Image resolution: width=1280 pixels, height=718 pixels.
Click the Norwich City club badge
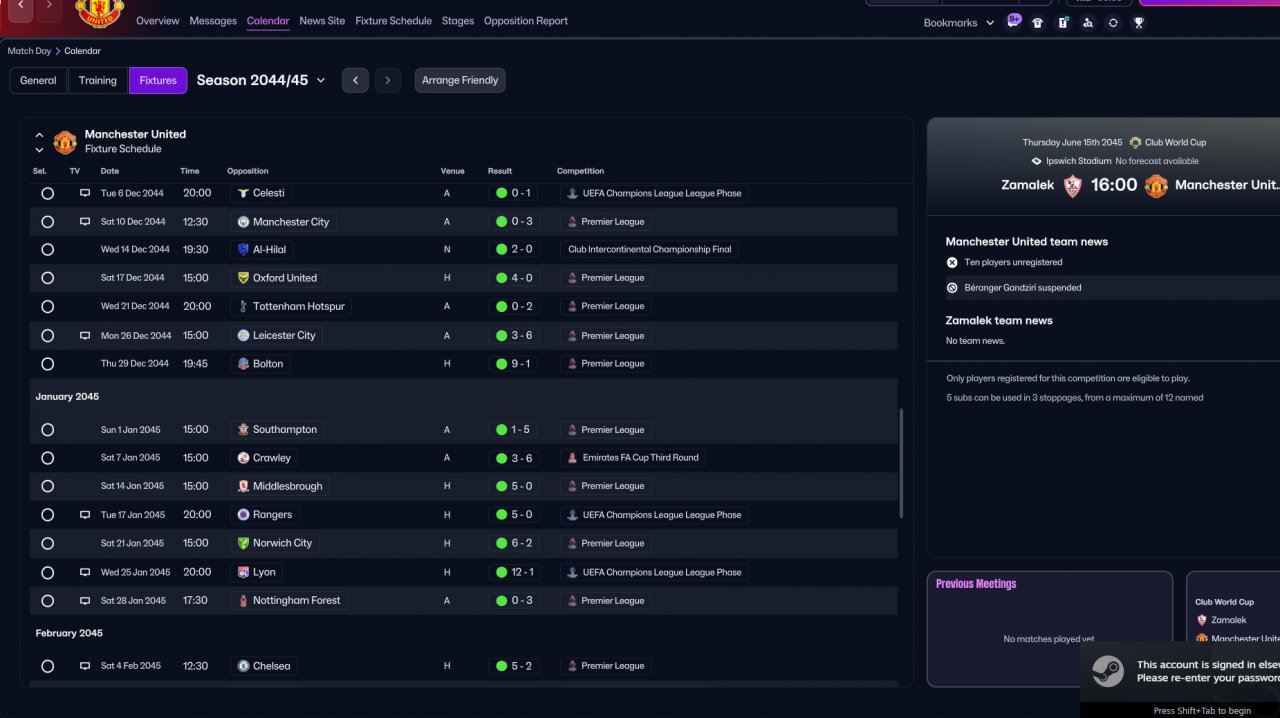click(243, 543)
